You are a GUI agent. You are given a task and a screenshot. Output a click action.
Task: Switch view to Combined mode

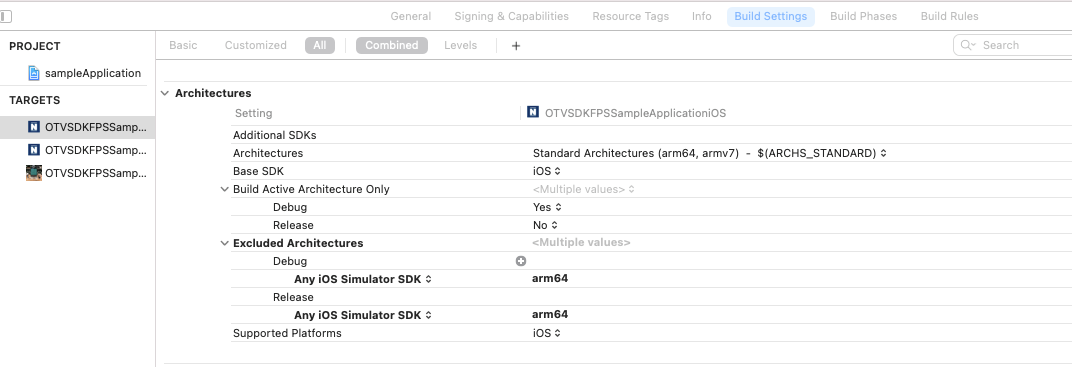pyautogui.click(x=392, y=45)
